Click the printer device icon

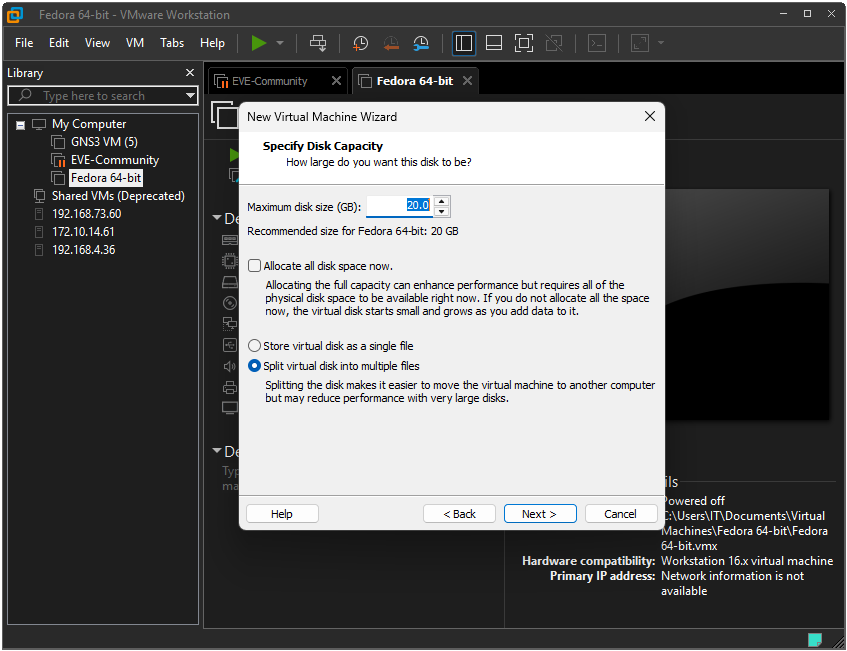[230, 387]
